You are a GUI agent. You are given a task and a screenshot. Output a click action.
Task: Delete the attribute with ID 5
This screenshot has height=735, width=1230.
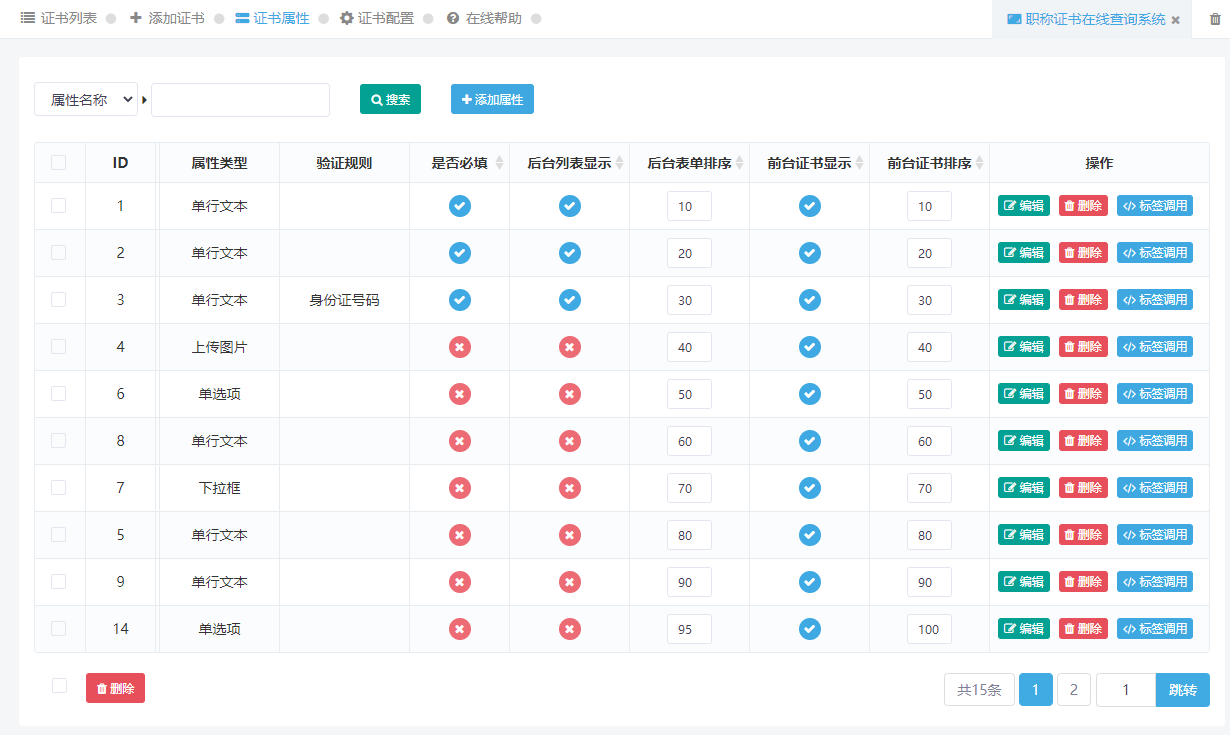tap(1083, 535)
